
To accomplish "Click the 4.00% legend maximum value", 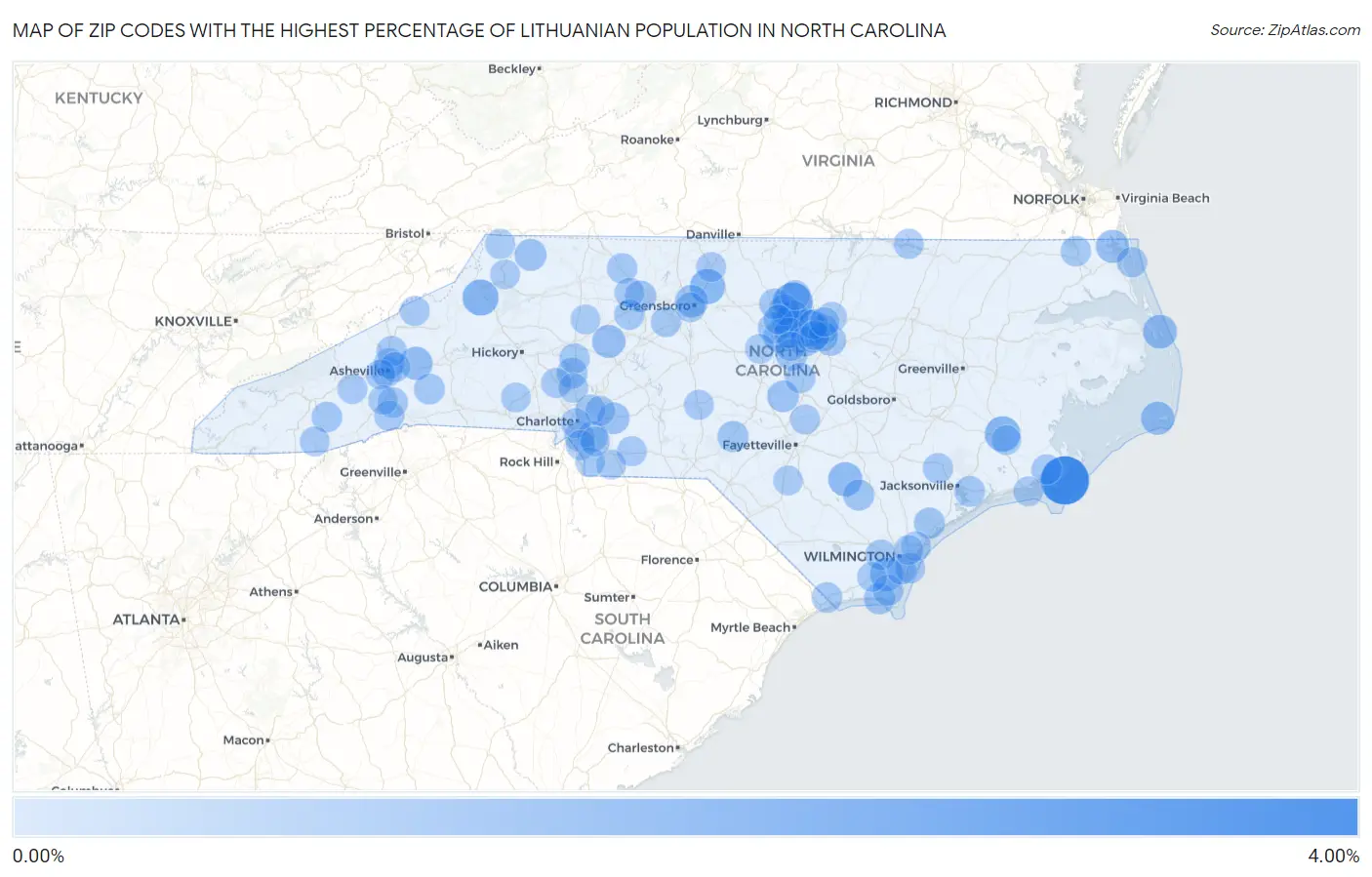I will point(1333,856).
